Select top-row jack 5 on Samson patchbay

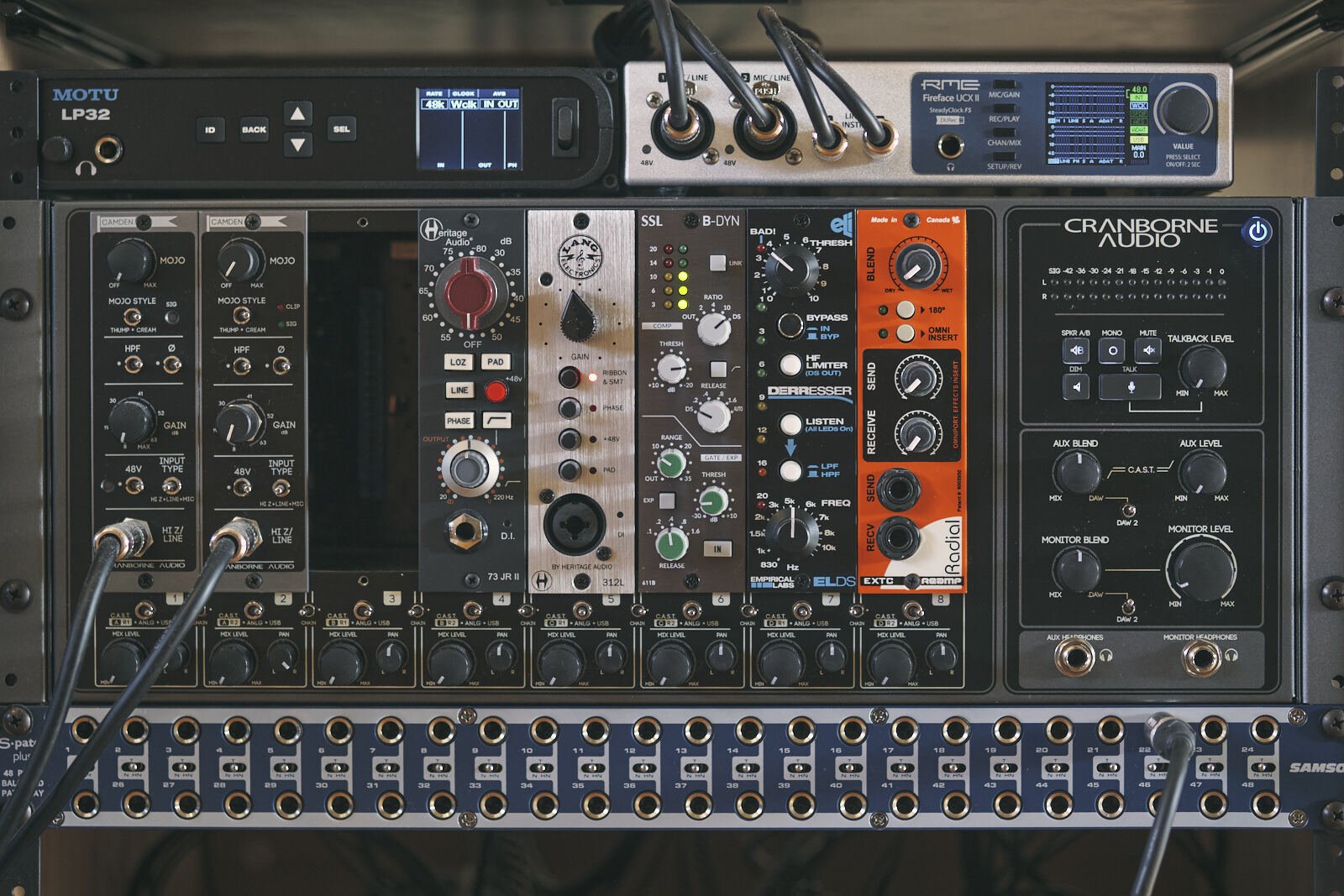(x=287, y=731)
